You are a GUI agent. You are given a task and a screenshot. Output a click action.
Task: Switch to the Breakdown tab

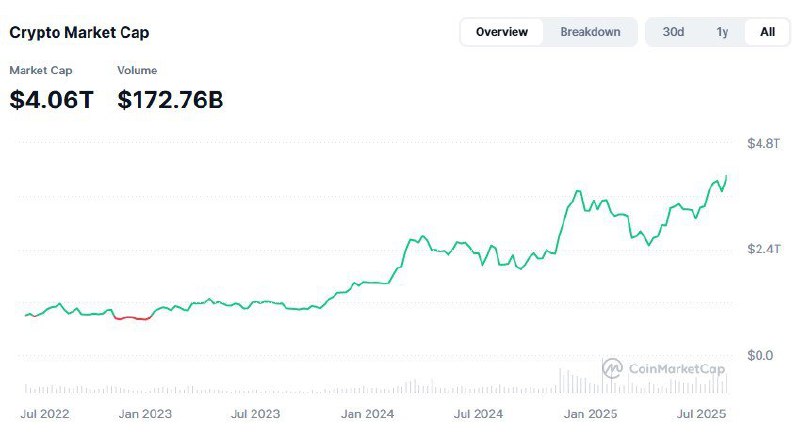(590, 32)
